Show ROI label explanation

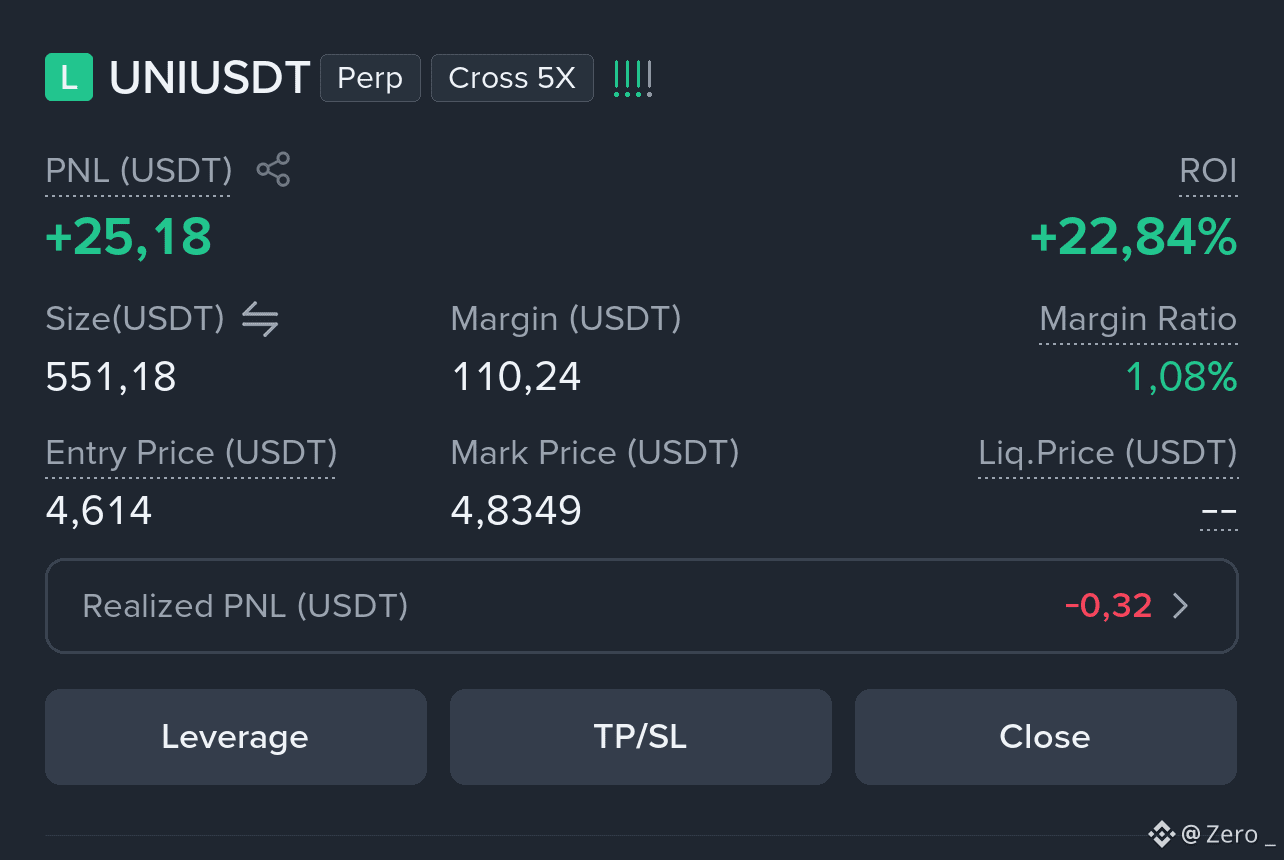[x=1208, y=171]
